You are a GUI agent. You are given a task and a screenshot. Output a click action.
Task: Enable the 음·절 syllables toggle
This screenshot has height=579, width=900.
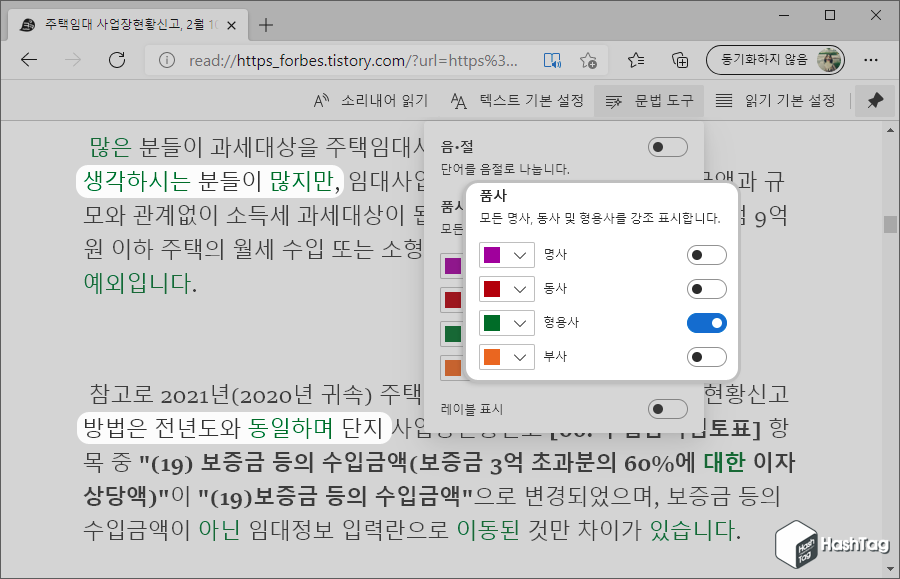[x=668, y=147]
